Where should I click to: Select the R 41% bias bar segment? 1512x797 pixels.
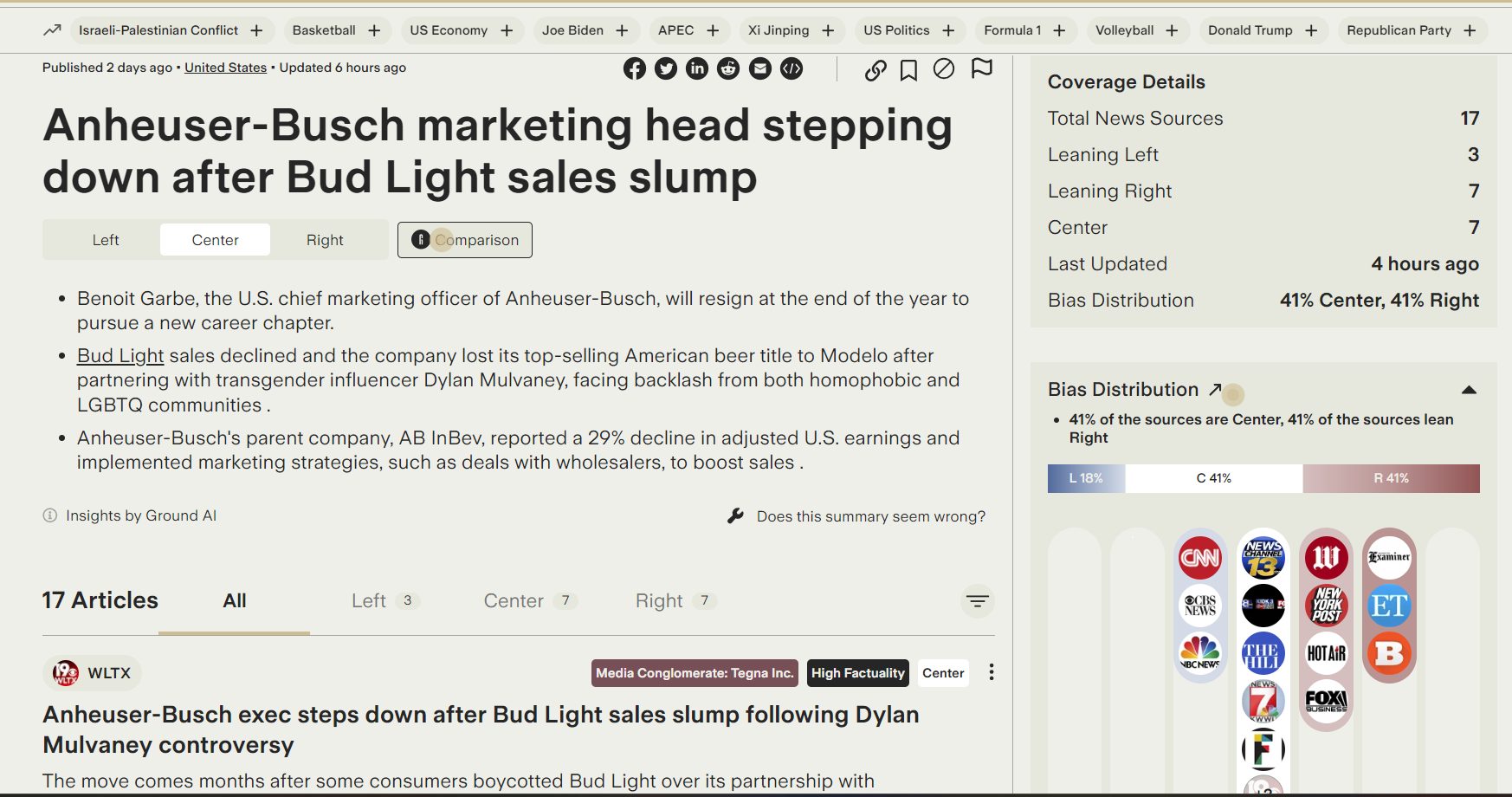[x=1392, y=477]
